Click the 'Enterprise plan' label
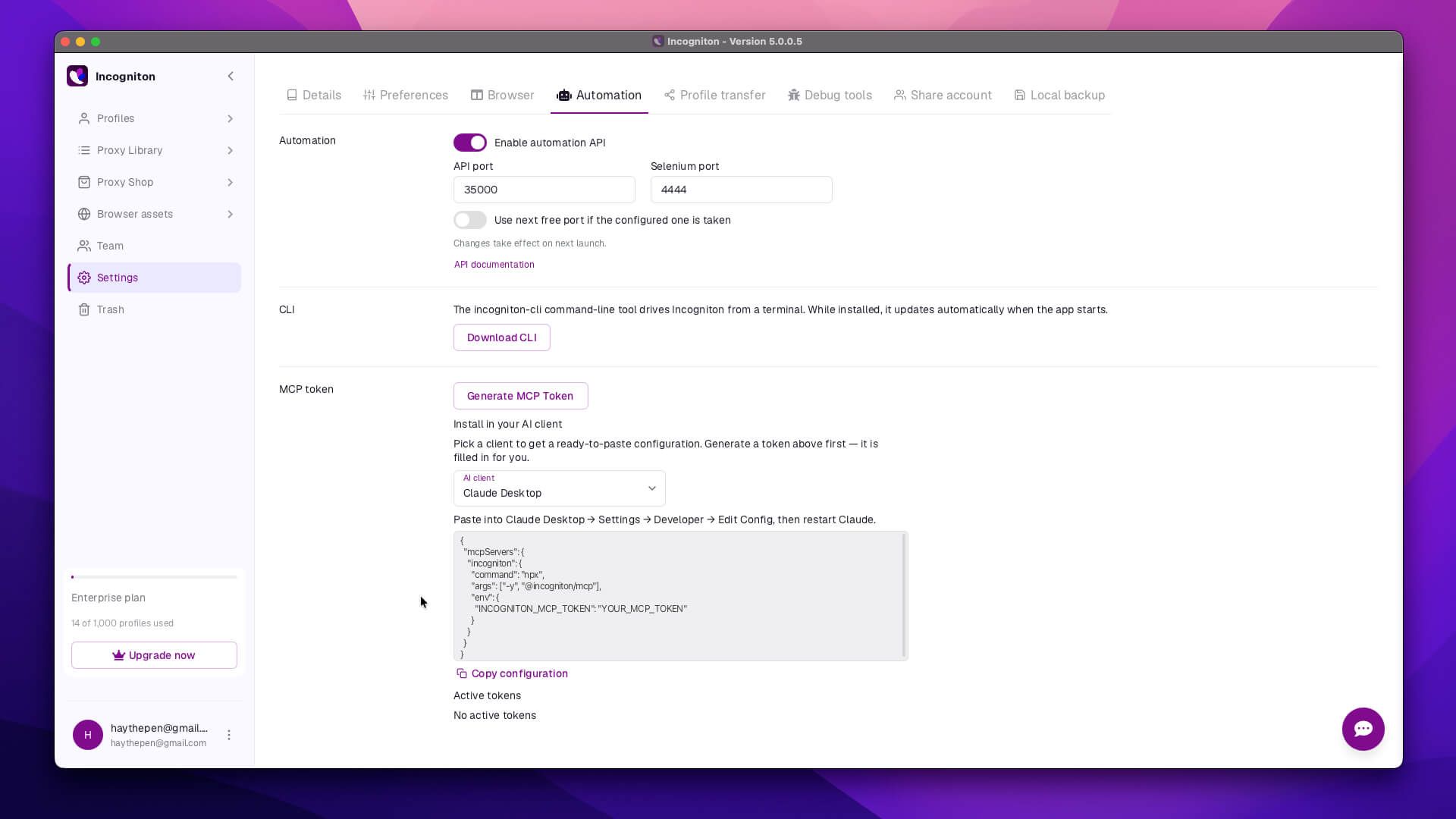The width and height of the screenshot is (1456, 819). 108,598
